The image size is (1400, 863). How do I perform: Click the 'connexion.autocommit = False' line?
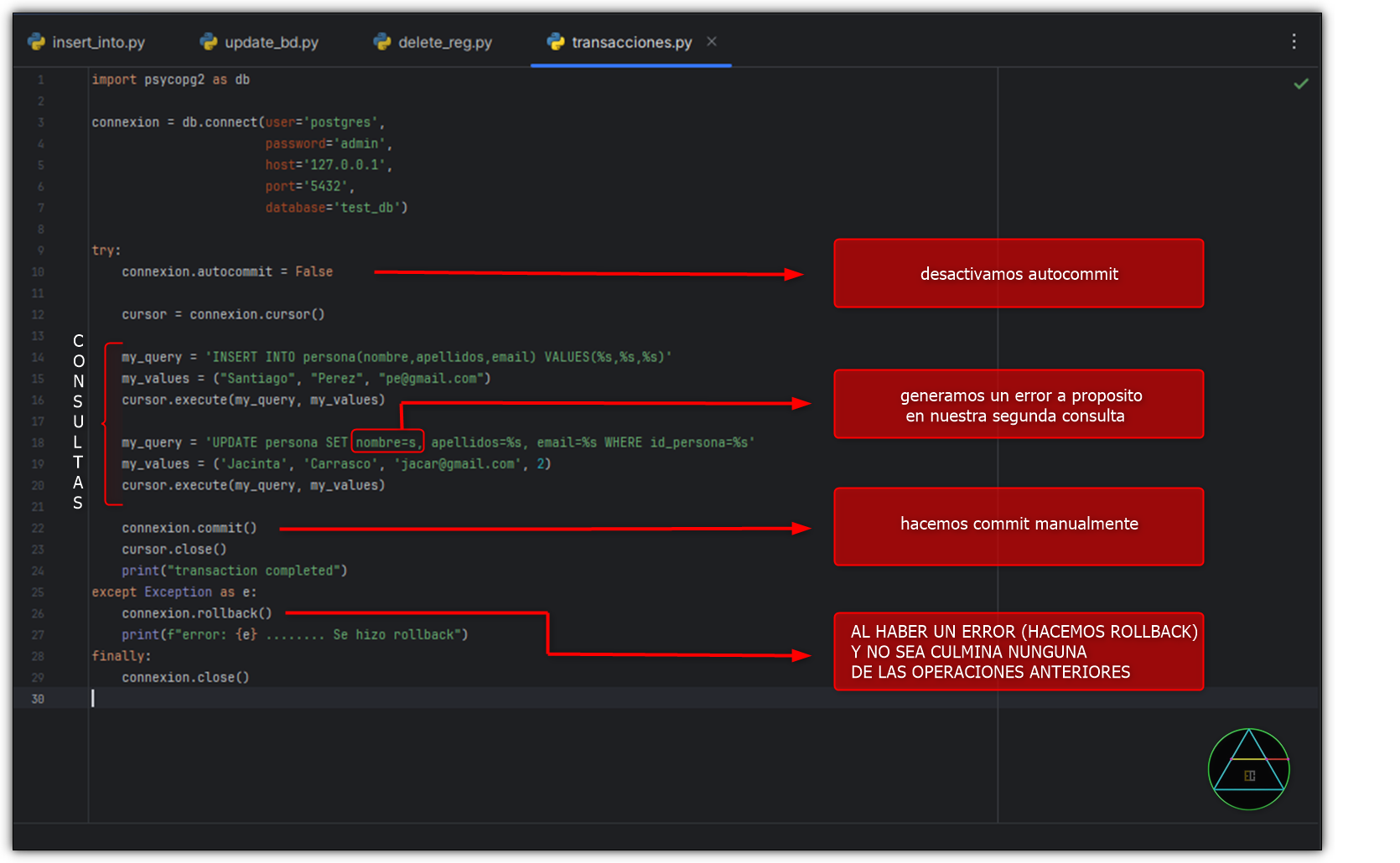click(227, 271)
